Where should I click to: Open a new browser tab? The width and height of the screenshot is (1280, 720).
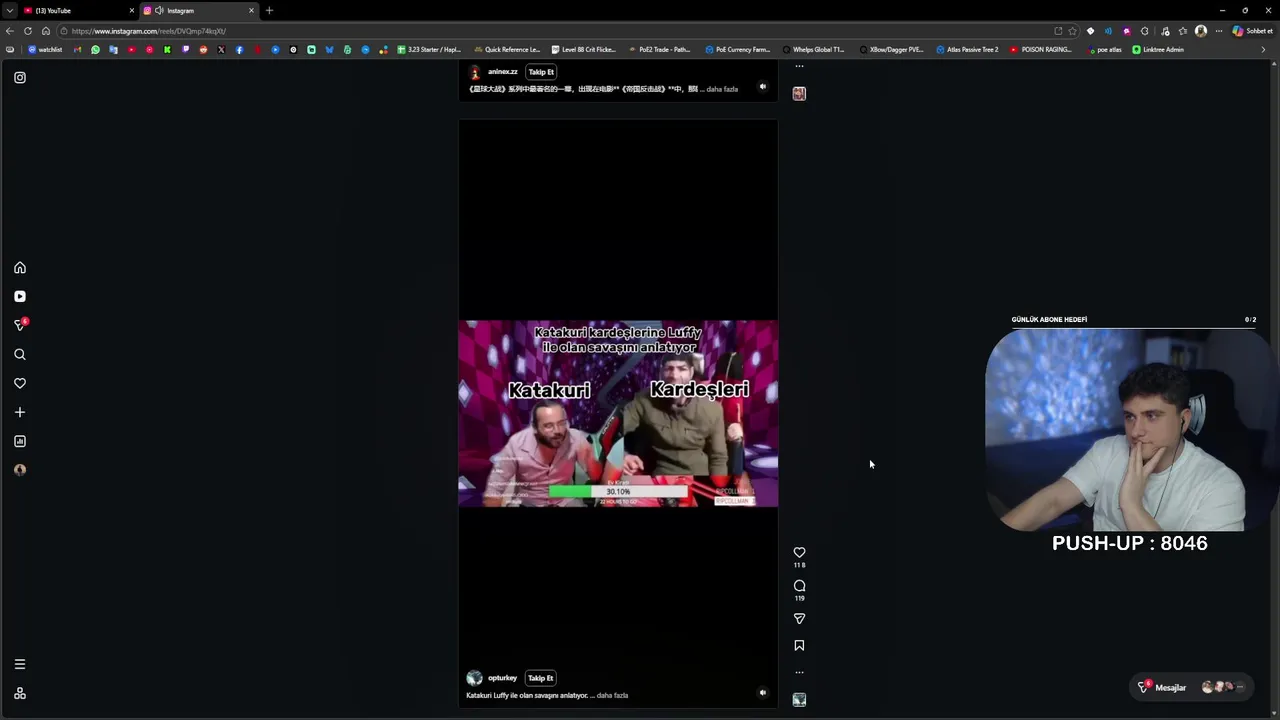click(x=269, y=11)
